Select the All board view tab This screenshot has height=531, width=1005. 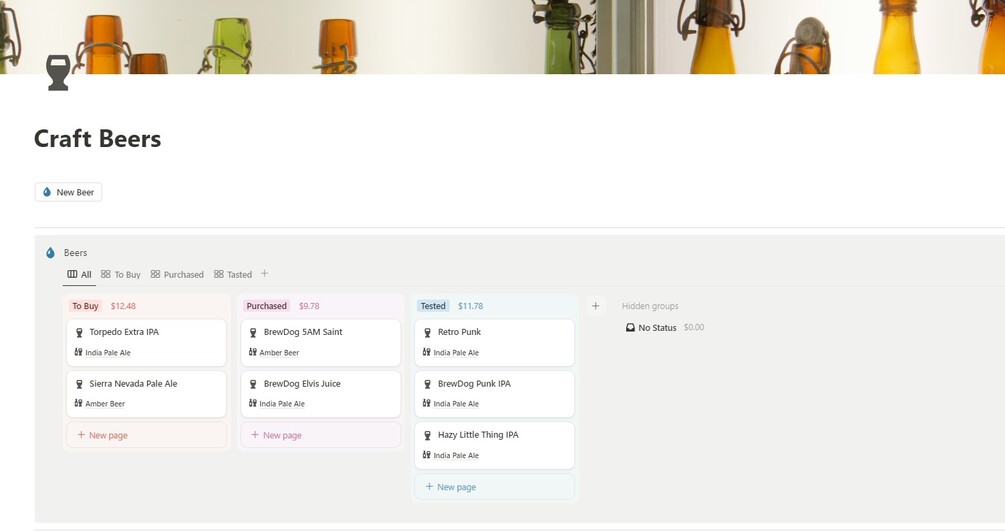[x=79, y=274]
